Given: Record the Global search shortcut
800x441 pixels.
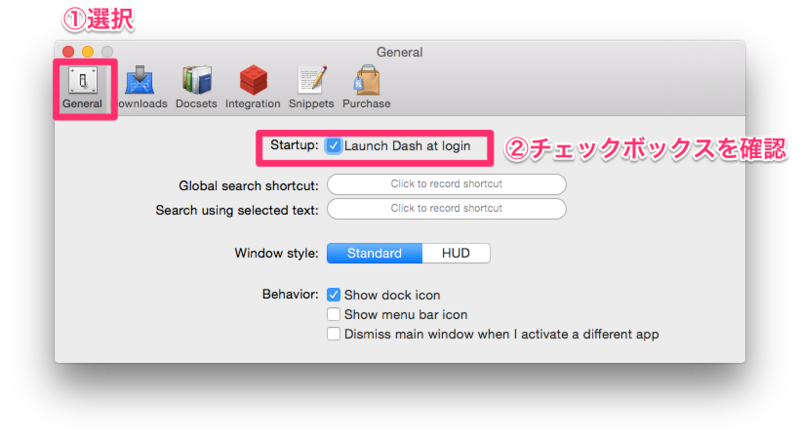Looking at the screenshot, I should click(446, 184).
